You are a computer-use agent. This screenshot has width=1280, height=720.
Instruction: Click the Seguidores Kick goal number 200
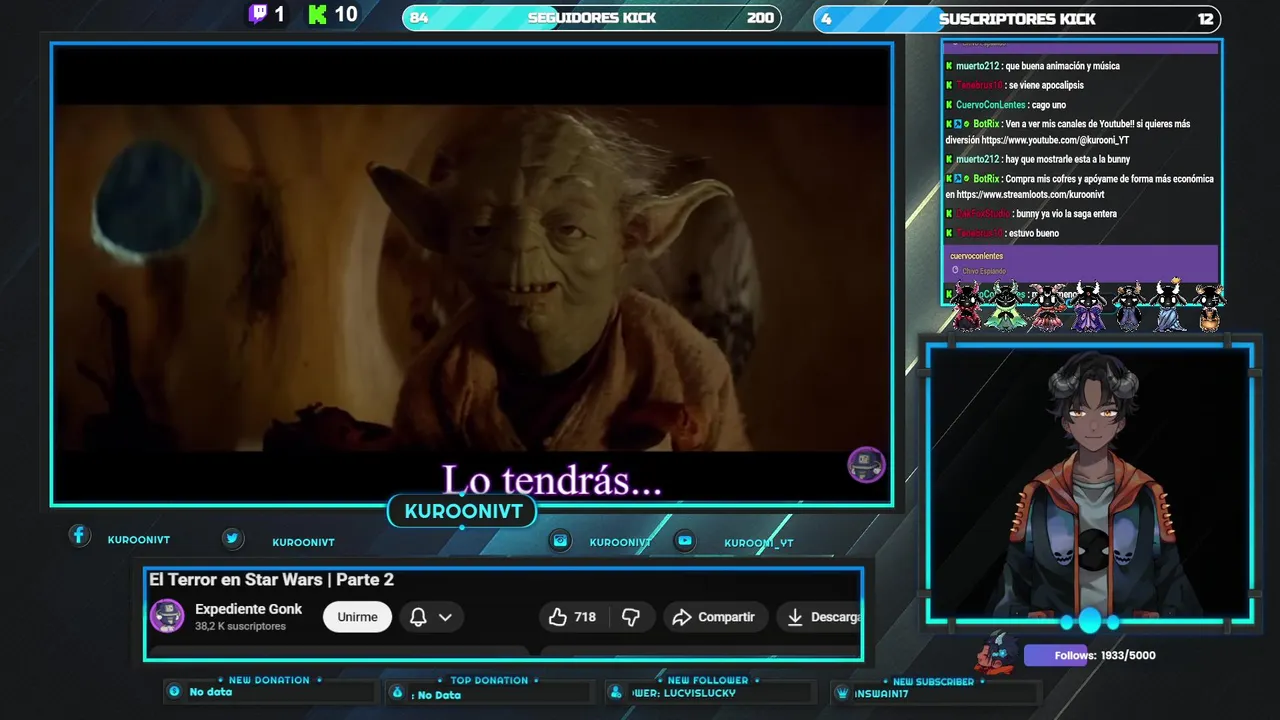[x=760, y=18]
